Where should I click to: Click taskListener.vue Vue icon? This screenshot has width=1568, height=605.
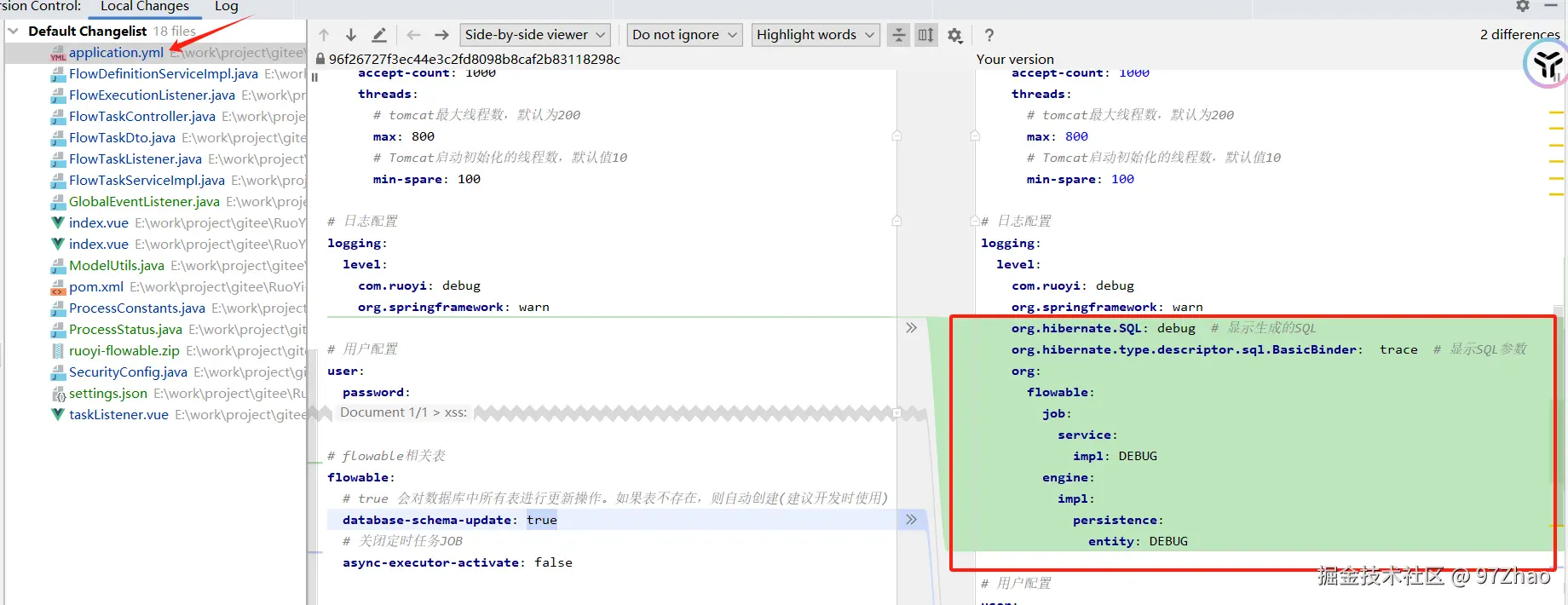point(58,414)
